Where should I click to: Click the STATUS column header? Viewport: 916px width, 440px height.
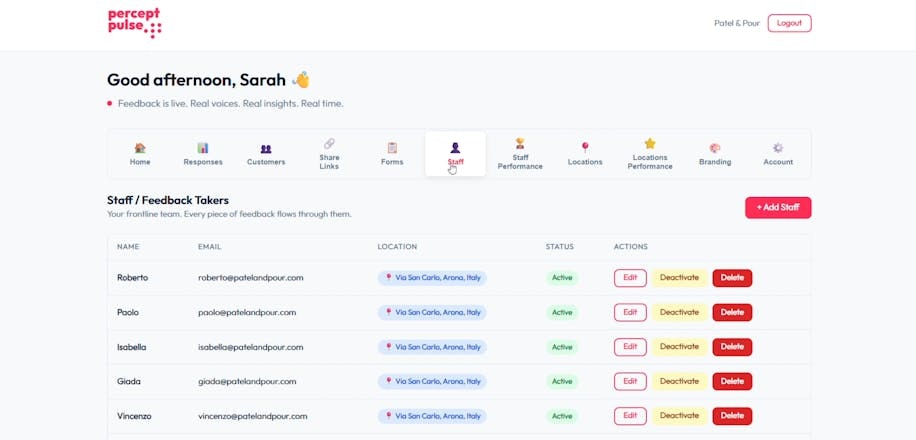click(x=560, y=247)
